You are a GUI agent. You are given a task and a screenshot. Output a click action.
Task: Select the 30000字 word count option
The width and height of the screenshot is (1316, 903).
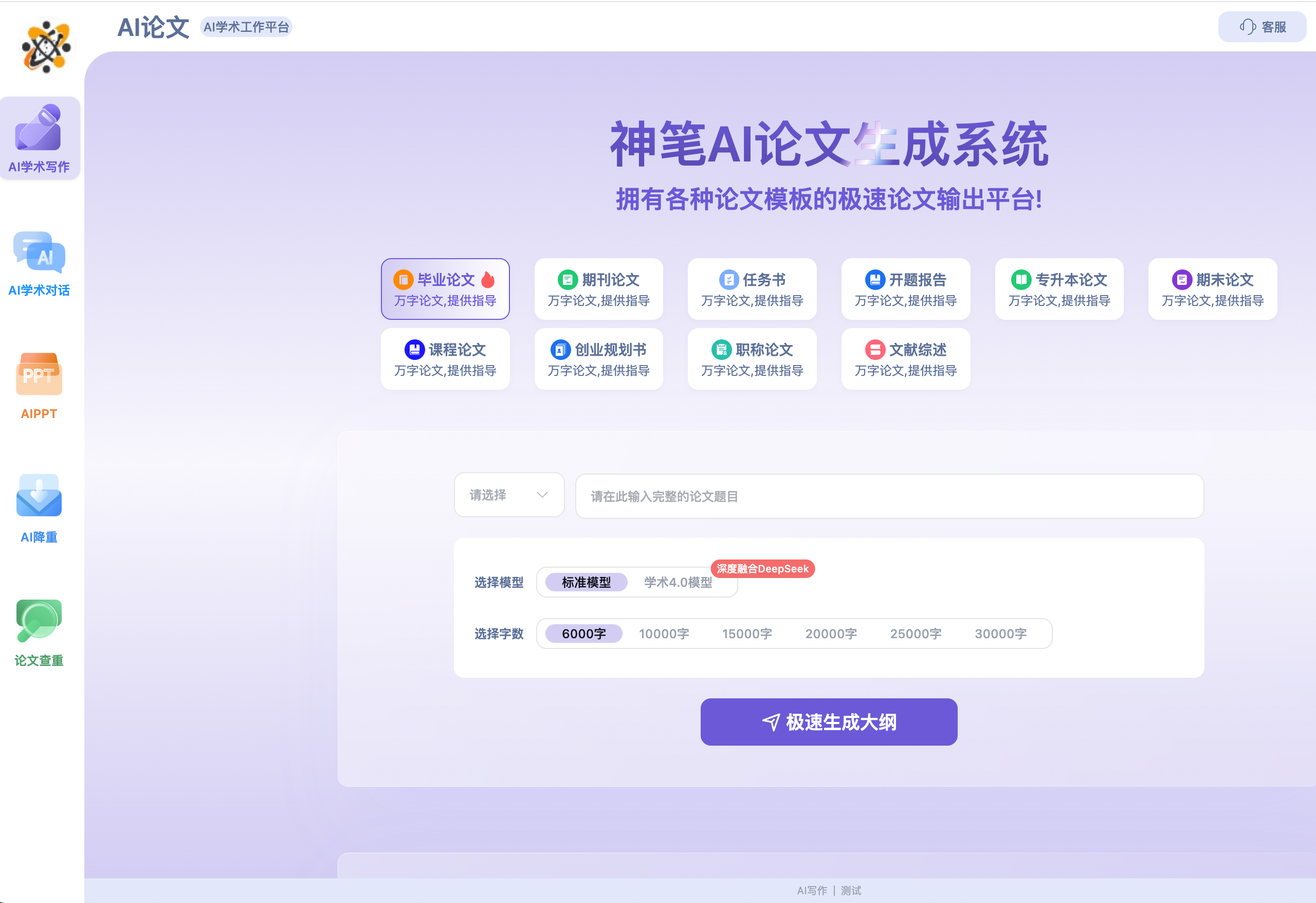tap(999, 634)
